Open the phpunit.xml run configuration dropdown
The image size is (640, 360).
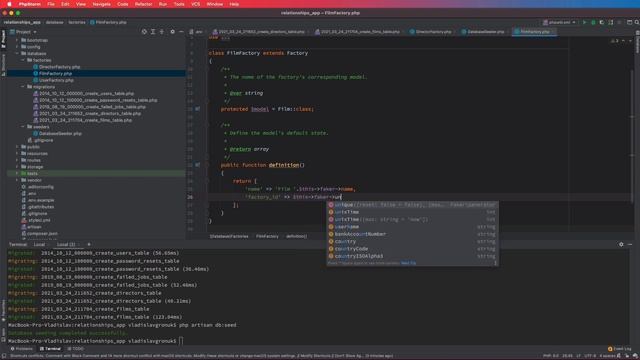(x=559, y=22)
